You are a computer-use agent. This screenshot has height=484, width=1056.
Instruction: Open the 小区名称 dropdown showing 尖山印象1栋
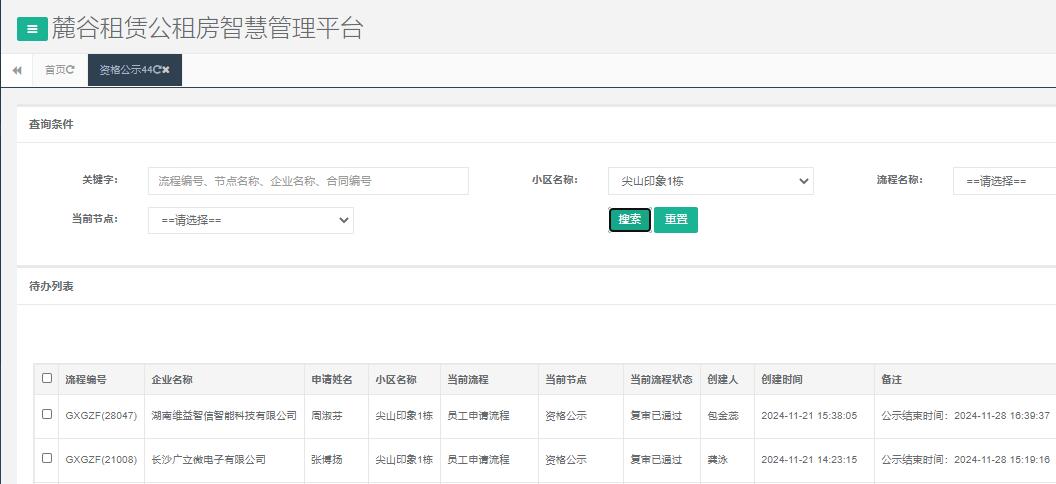tap(710, 181)
